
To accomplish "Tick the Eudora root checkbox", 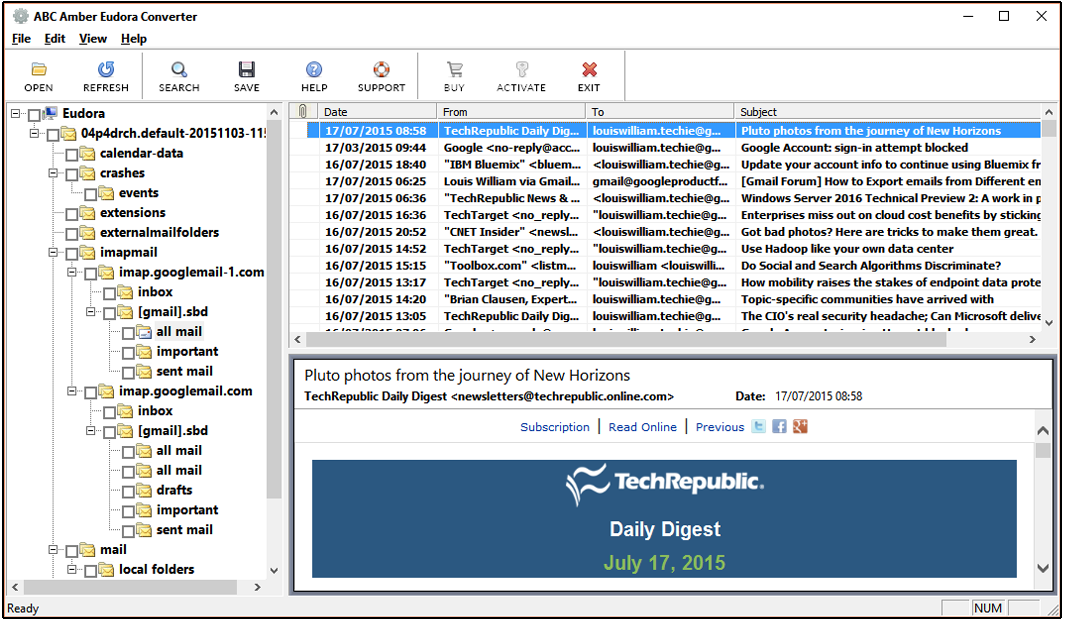I will (34, 115).
